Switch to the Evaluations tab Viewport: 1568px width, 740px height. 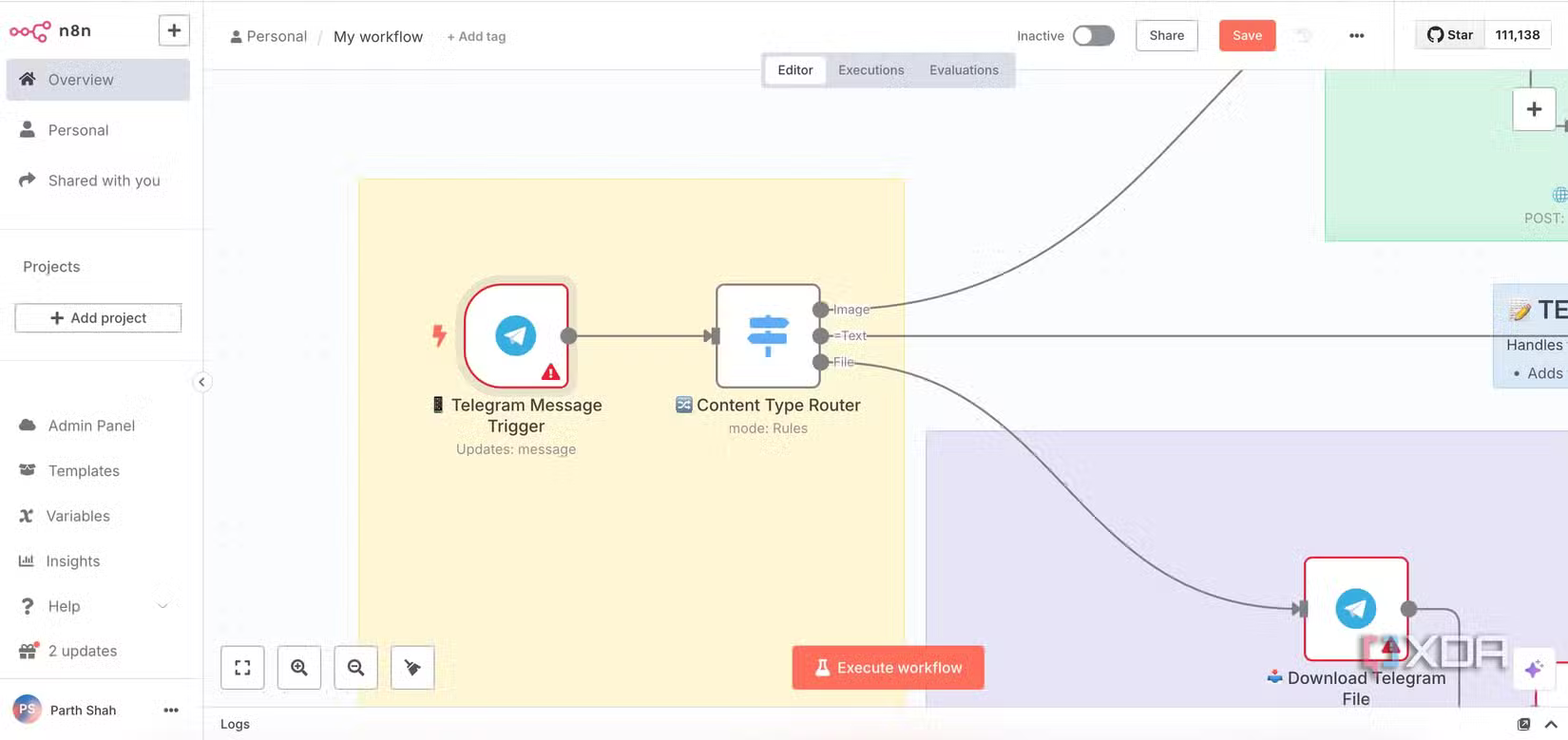(964, 70)
